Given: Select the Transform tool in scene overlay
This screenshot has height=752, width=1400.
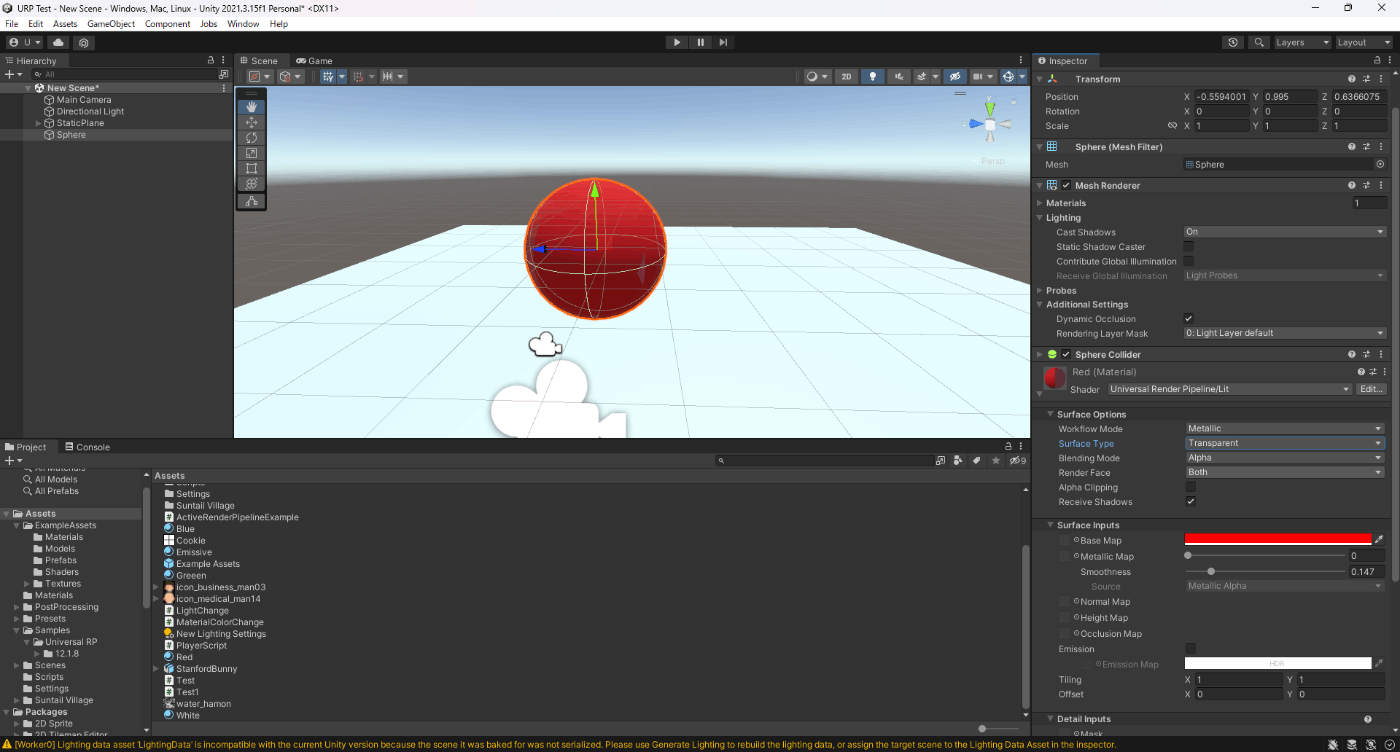Looking at the screenshot, I should tap(251, 184).
